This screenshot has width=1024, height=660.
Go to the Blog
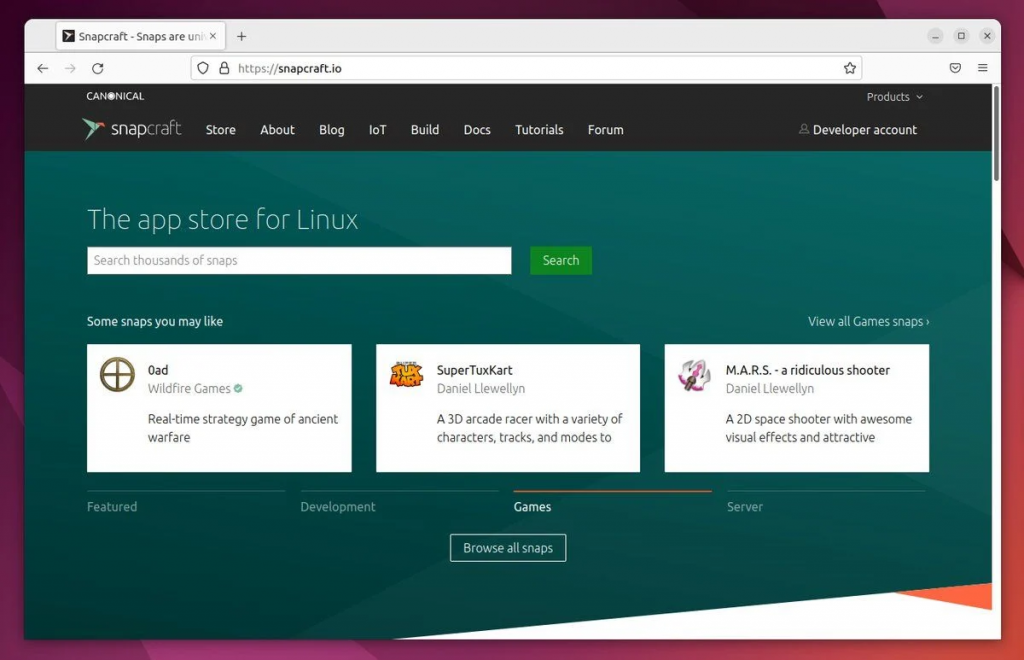pos(332,130)
